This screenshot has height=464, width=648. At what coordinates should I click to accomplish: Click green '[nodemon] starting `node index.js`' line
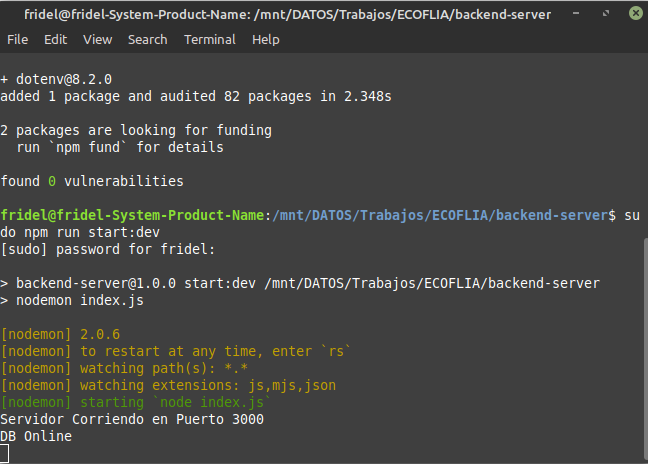coord(136,402)
